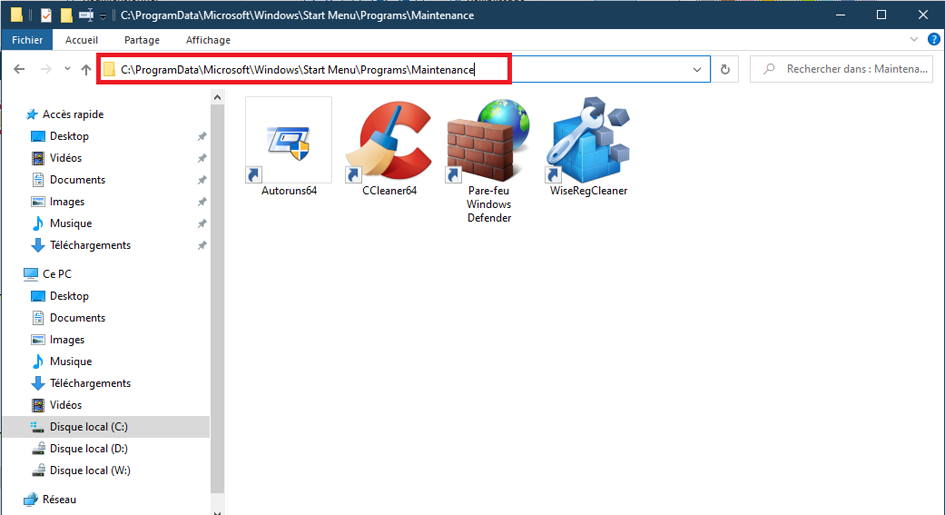Open Explorer help question mark
This screenshot has width=945, height=515.
click(934, 39)
